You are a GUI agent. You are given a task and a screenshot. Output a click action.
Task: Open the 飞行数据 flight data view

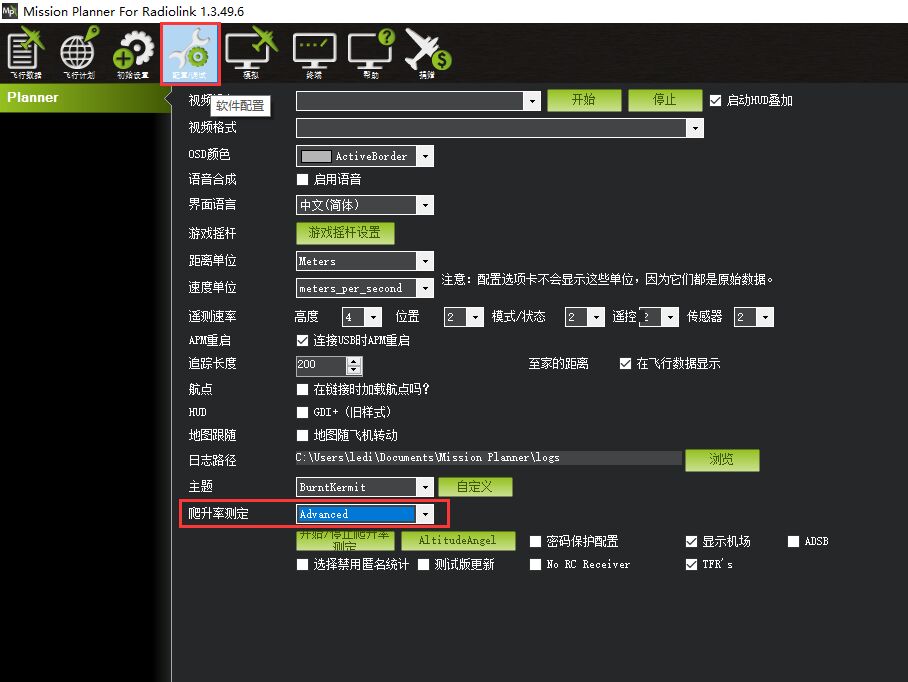pyautogui.click(x=26, y=53)
